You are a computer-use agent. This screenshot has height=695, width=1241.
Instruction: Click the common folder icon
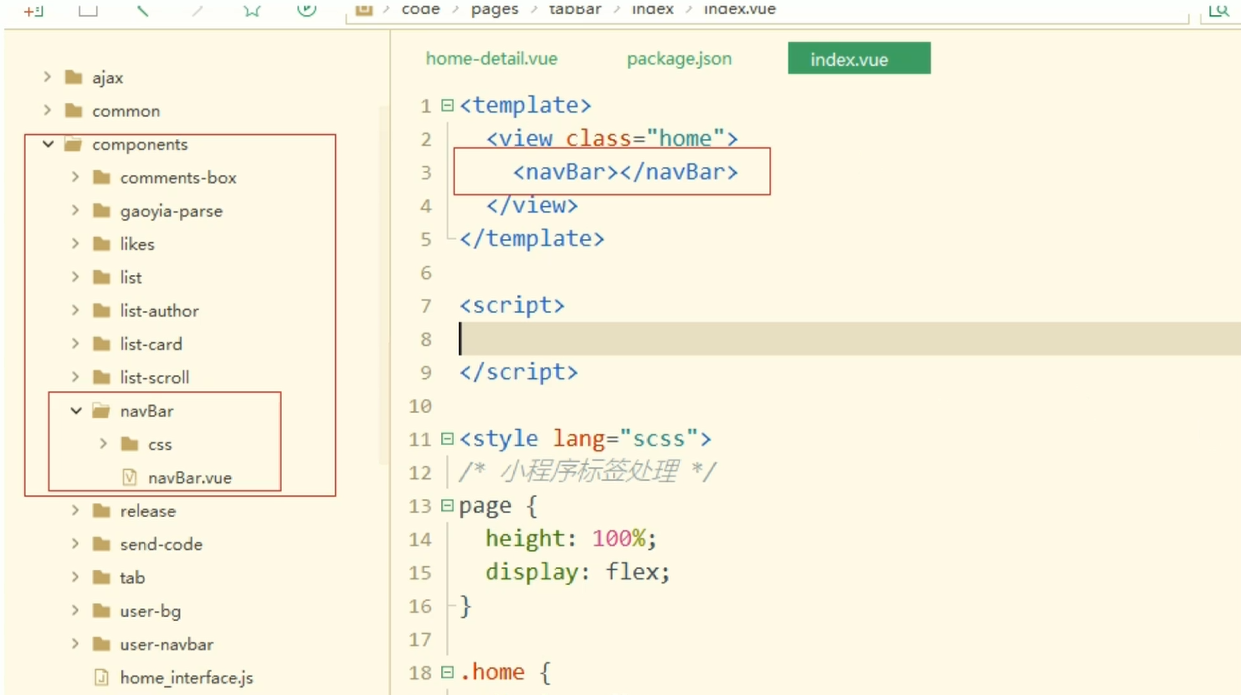73,110
